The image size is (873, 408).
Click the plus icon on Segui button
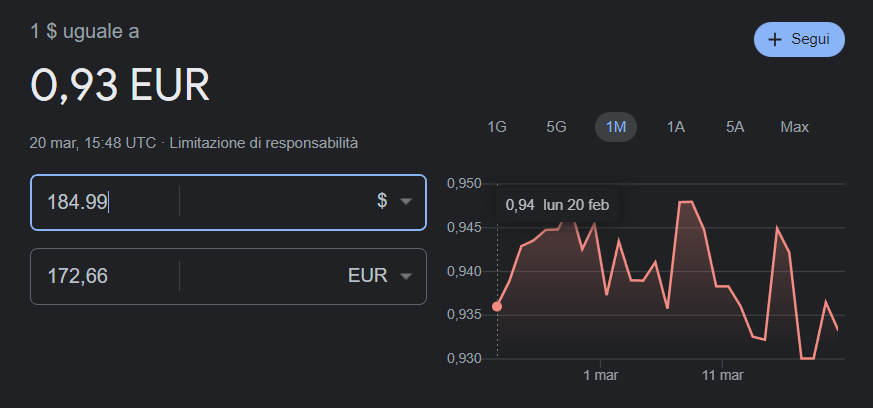coord(775,40)
